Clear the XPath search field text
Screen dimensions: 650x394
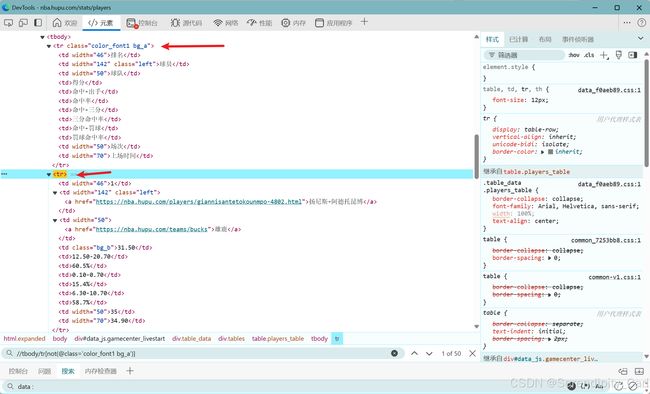(x=394, y=353)
